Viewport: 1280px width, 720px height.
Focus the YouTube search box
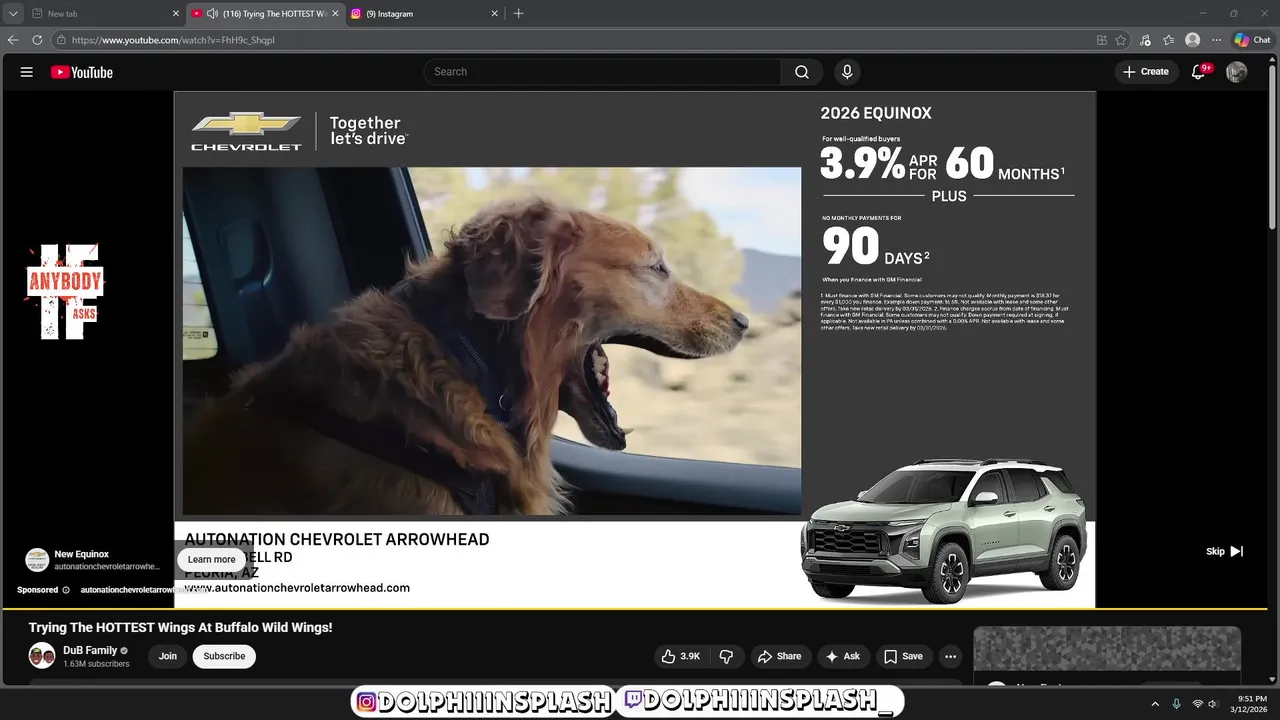tap(603, 72)
